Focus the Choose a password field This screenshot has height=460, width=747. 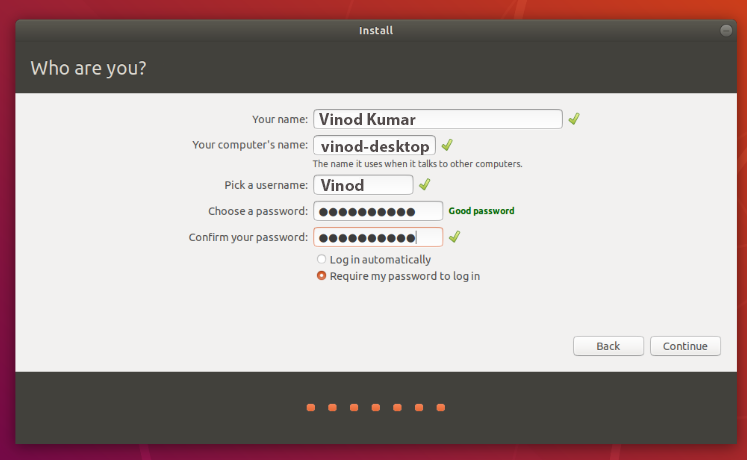[378, 211]
